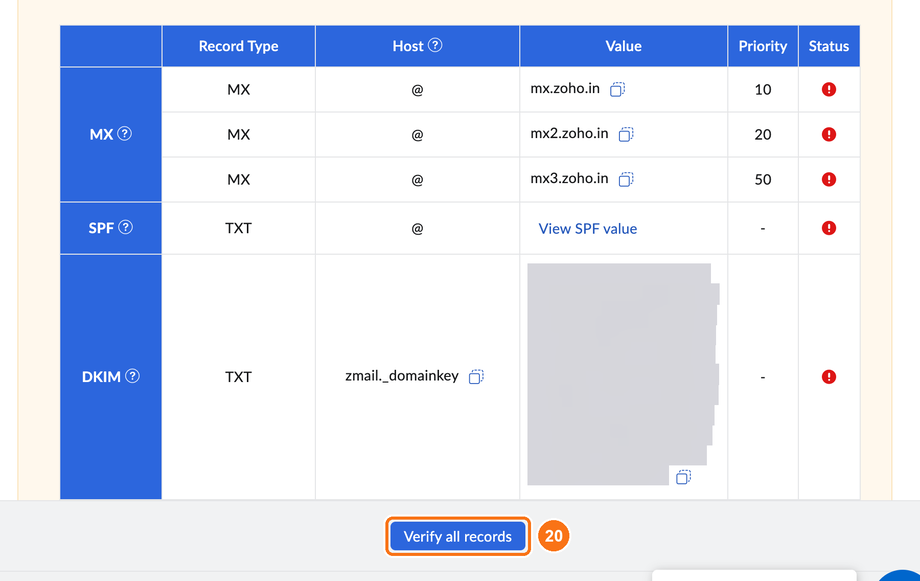Copy the mx3.zoho.in value

pyautogui.click(x=626, y=179)
